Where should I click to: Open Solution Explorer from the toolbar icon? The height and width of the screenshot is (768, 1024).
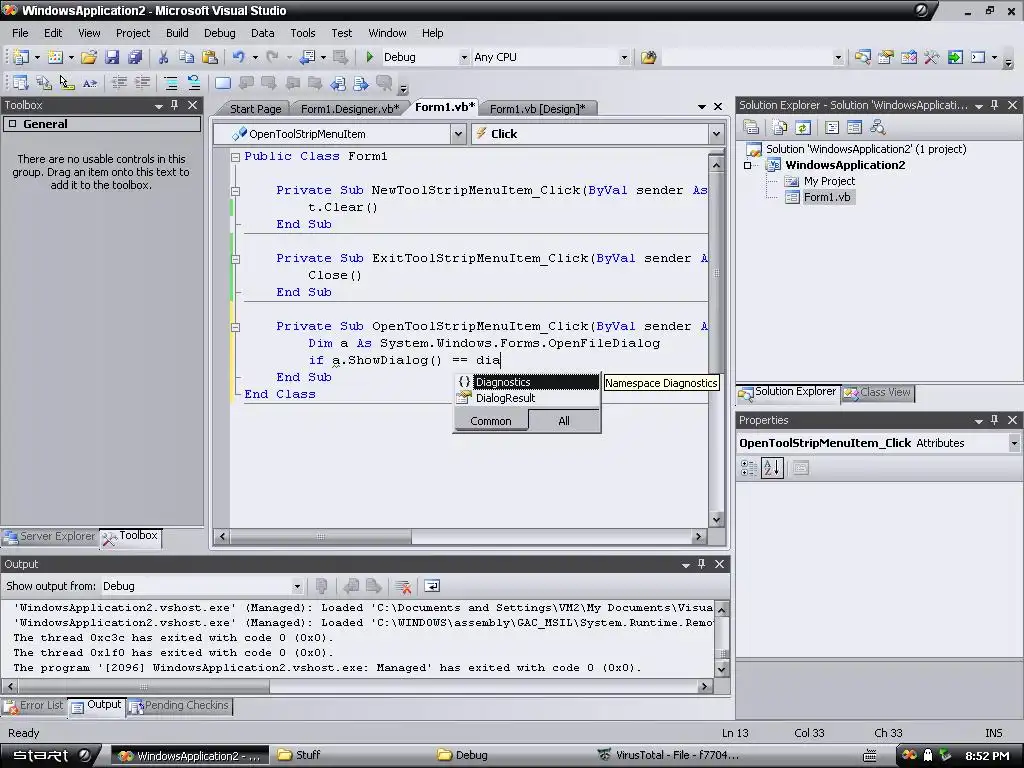[x=862, y=57]
